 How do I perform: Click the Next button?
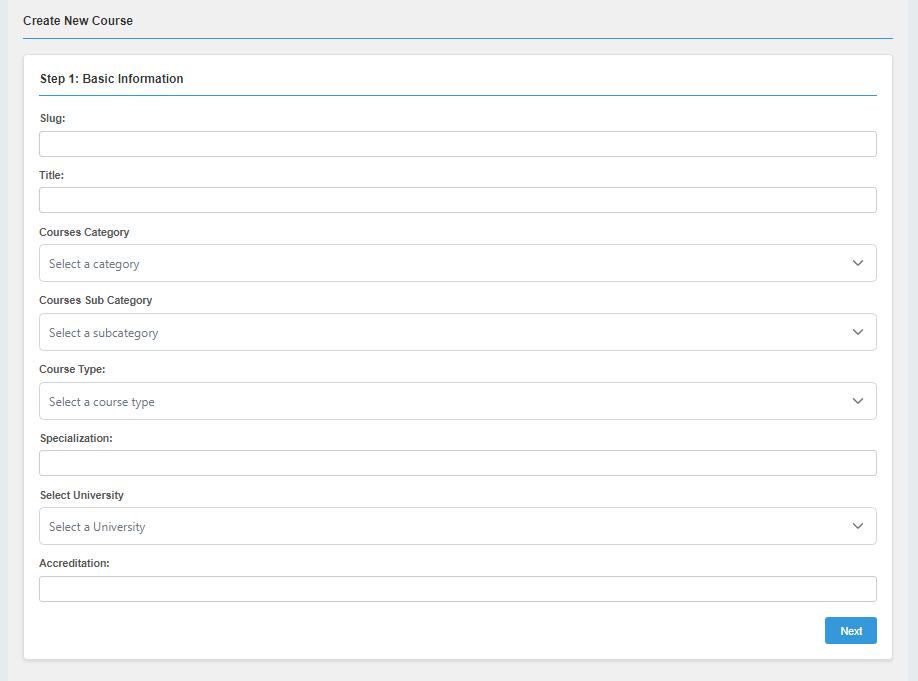[x=850, y=630]
